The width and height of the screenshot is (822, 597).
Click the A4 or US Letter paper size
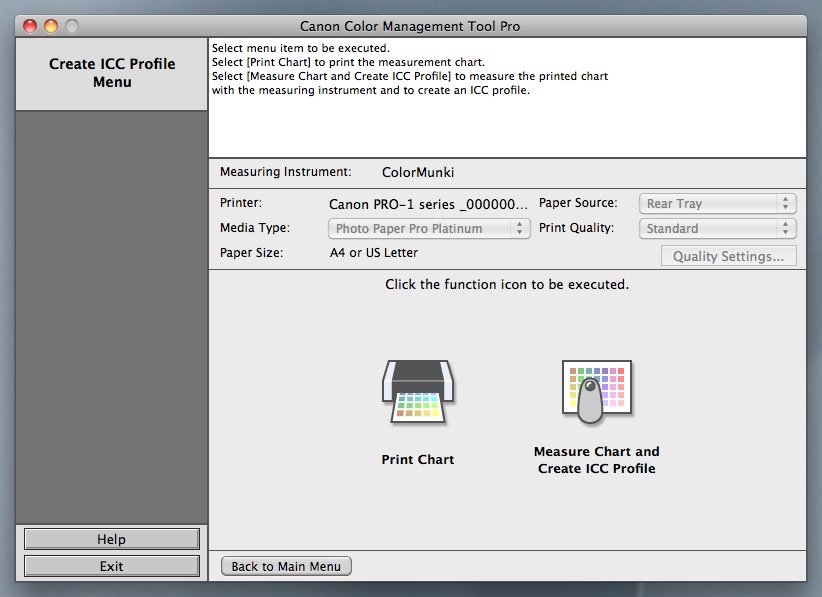(374, 253)
